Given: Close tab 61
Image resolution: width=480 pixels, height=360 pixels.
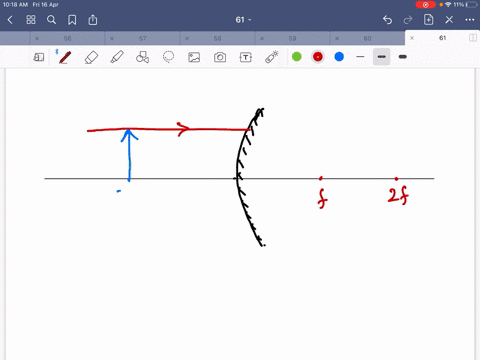Looking at the screenshot, I should tap(412, 38).
